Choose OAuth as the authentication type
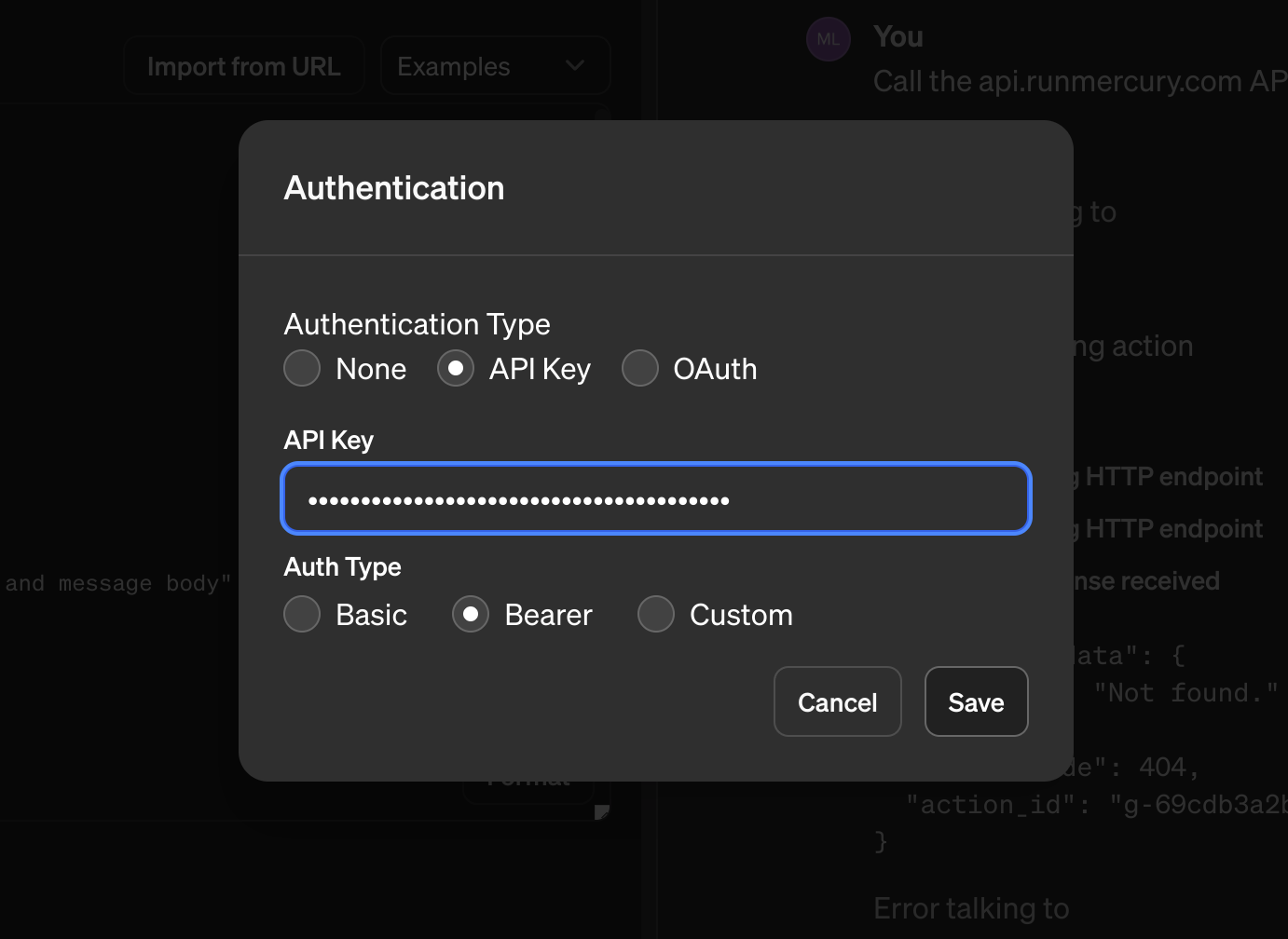 [x=640, y=368]
